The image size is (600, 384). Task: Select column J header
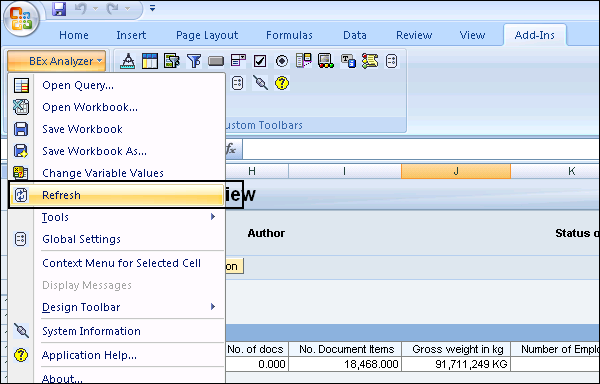[456, 171]
